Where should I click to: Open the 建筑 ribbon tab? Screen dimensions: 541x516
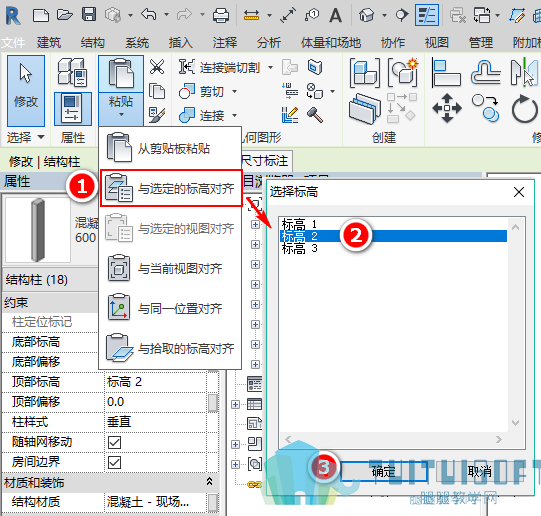click(49, 42)
